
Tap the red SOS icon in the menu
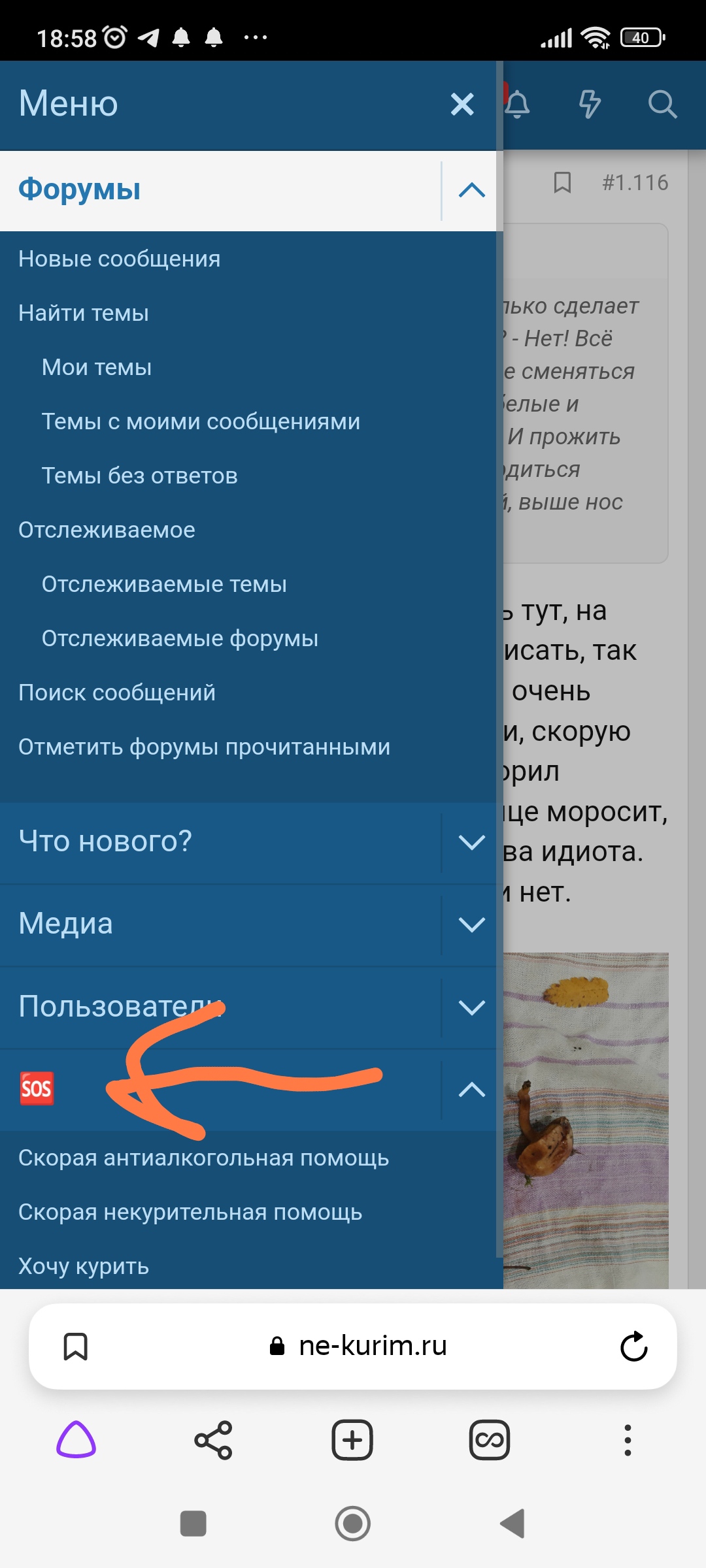tap(37, 1088)
